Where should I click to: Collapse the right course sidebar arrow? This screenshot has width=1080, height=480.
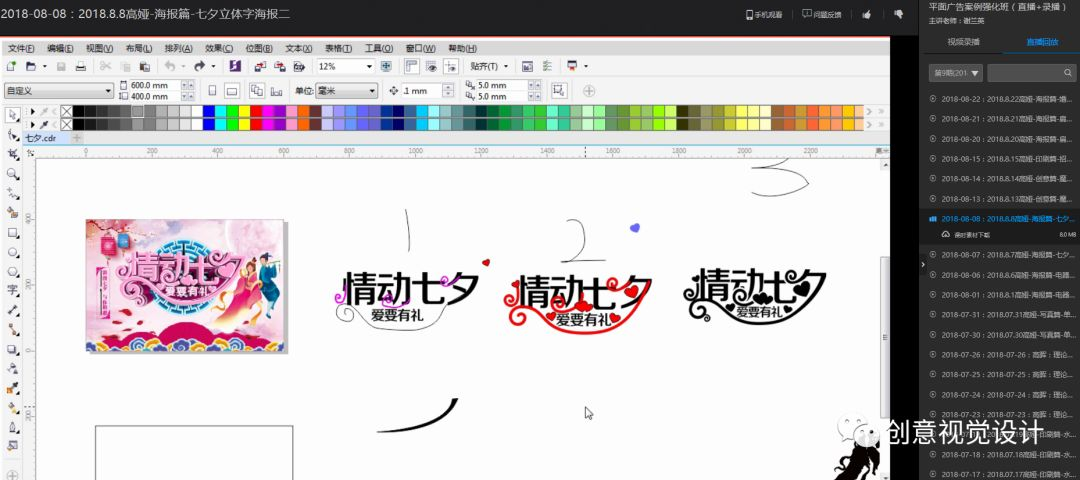point(924,264)
